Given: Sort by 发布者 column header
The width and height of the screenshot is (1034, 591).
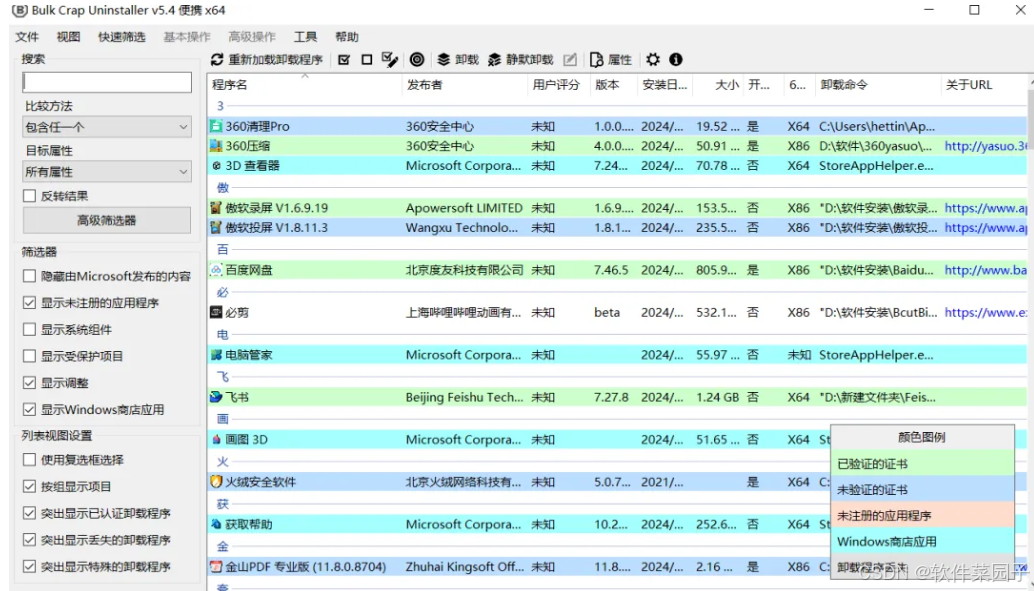Looking at the screenshot, I should tap(464, 84).
